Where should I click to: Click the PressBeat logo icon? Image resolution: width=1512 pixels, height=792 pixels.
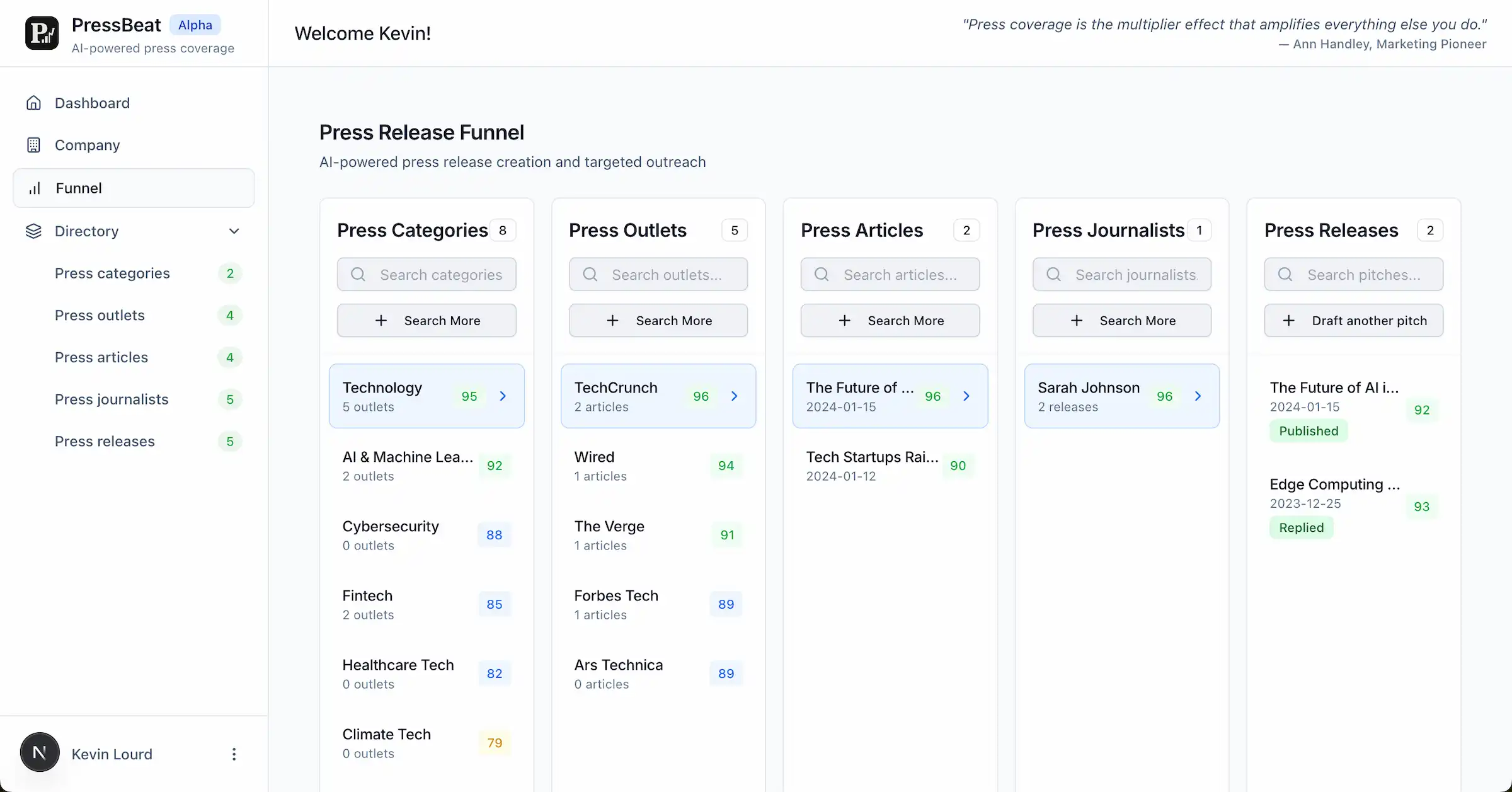coord(42,33)
